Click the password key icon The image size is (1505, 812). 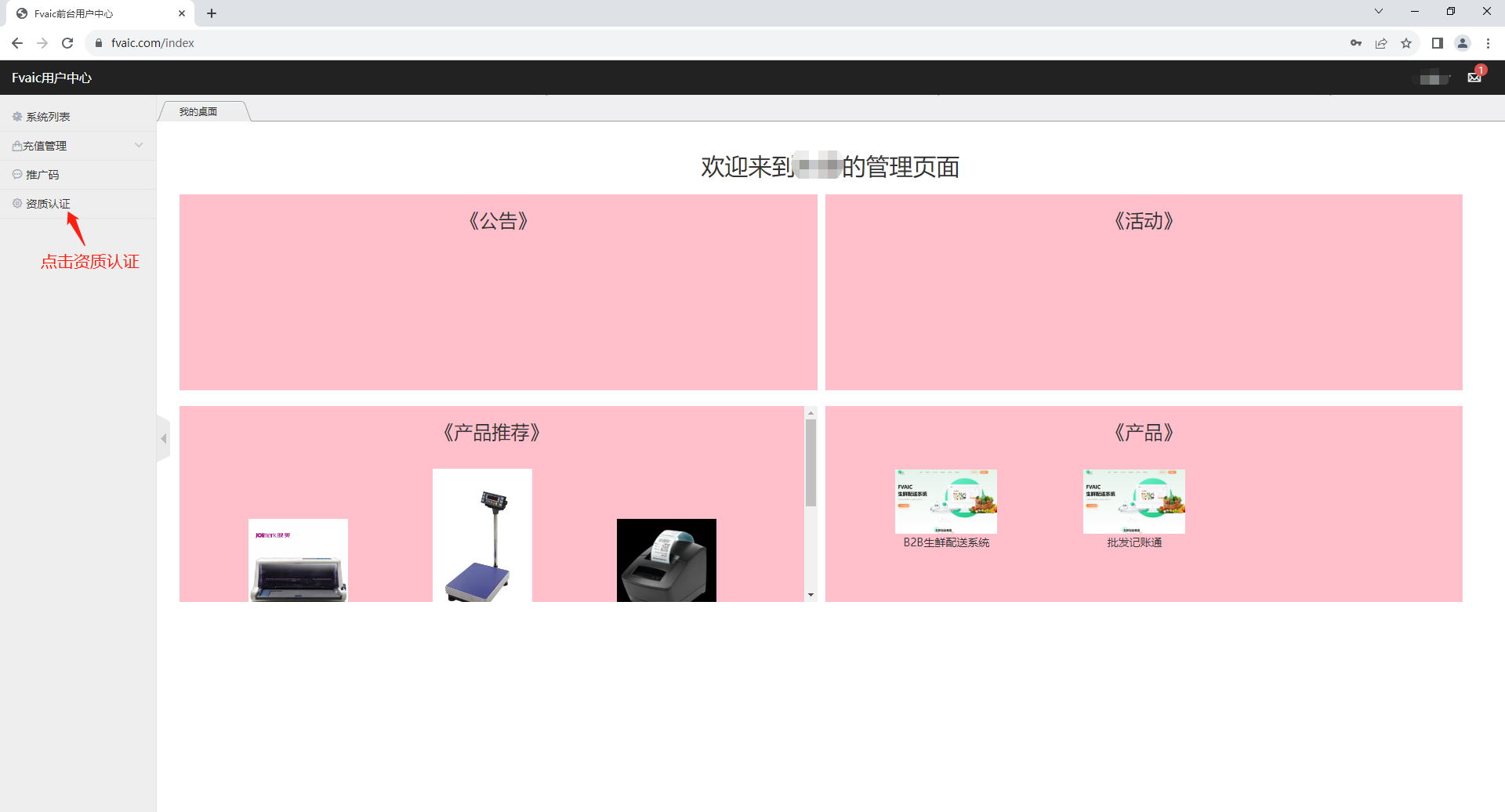tap(1356, 43)
